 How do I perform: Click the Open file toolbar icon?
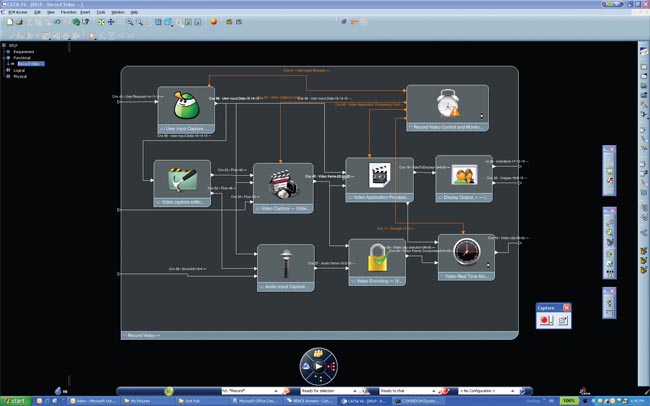[19, 22]
